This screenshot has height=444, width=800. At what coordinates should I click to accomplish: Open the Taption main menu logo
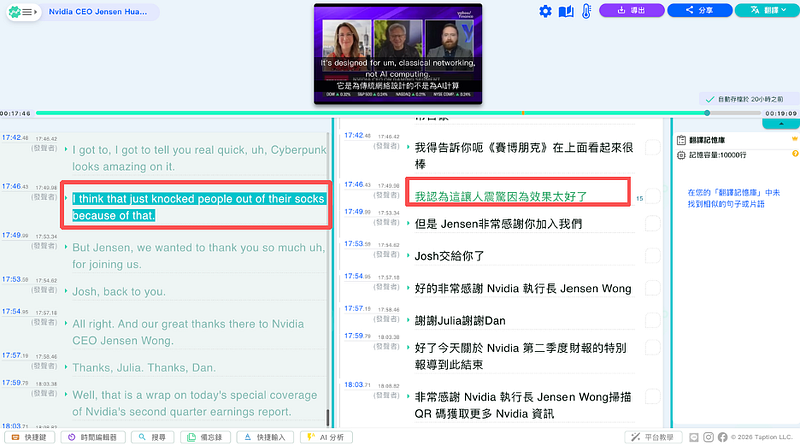tap(15, 12)
